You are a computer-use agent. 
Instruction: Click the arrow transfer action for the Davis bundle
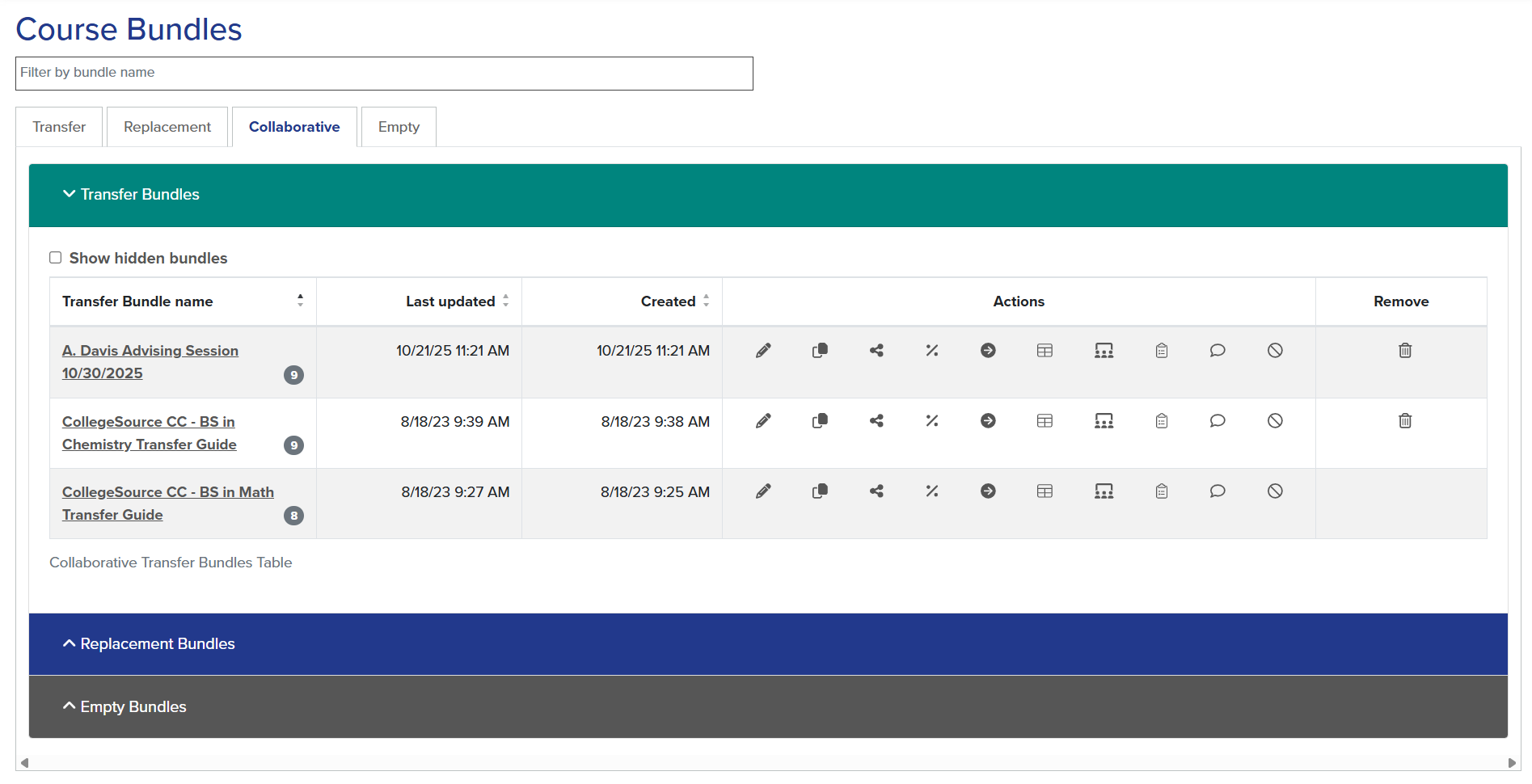click(988, 351)
